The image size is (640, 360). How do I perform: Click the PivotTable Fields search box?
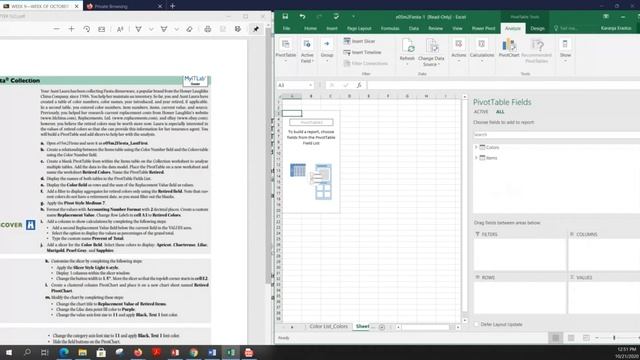557,134
